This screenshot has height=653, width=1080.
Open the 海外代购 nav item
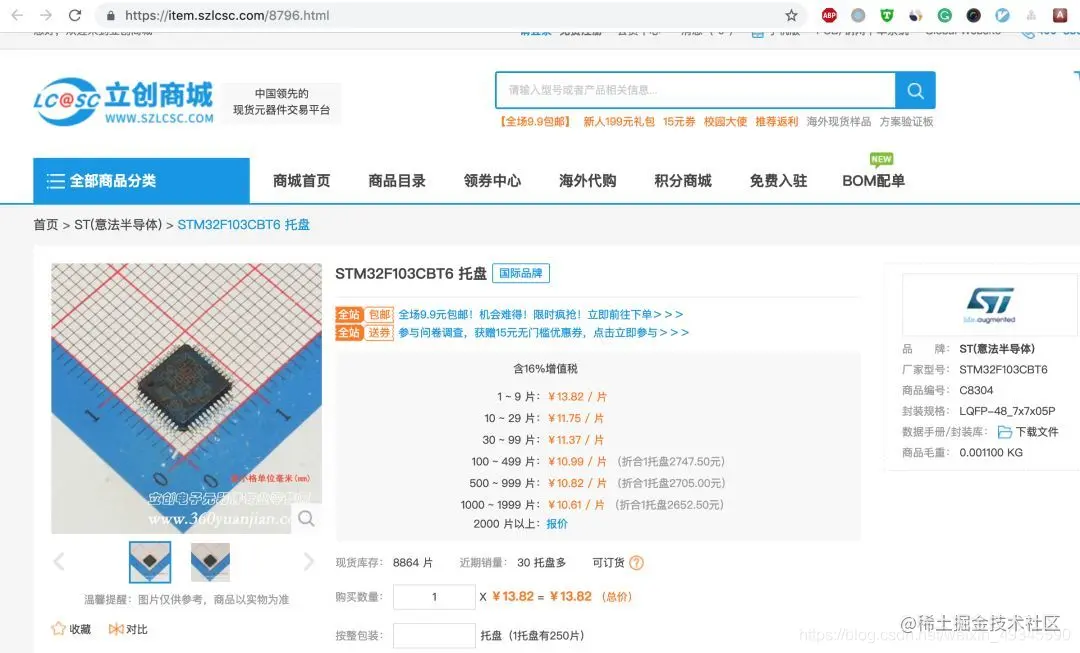pos(588,180)
